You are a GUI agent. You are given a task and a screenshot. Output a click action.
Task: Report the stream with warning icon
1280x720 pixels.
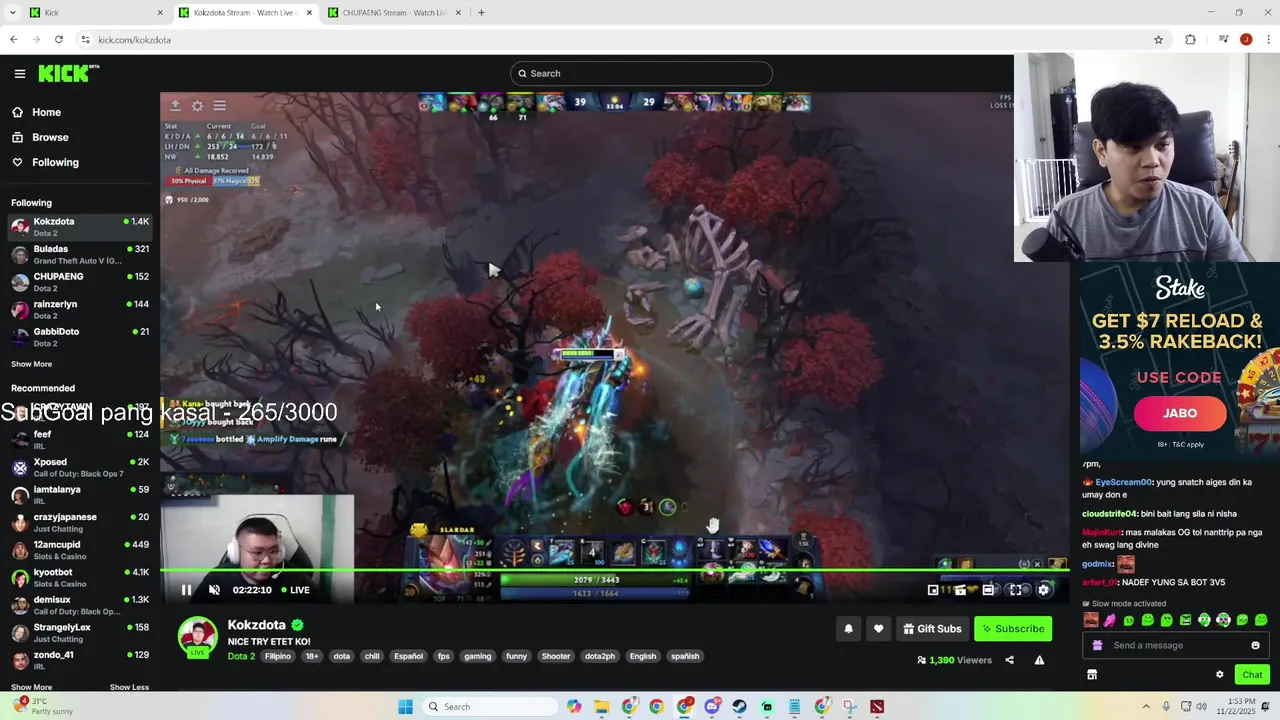(1039, 660)
